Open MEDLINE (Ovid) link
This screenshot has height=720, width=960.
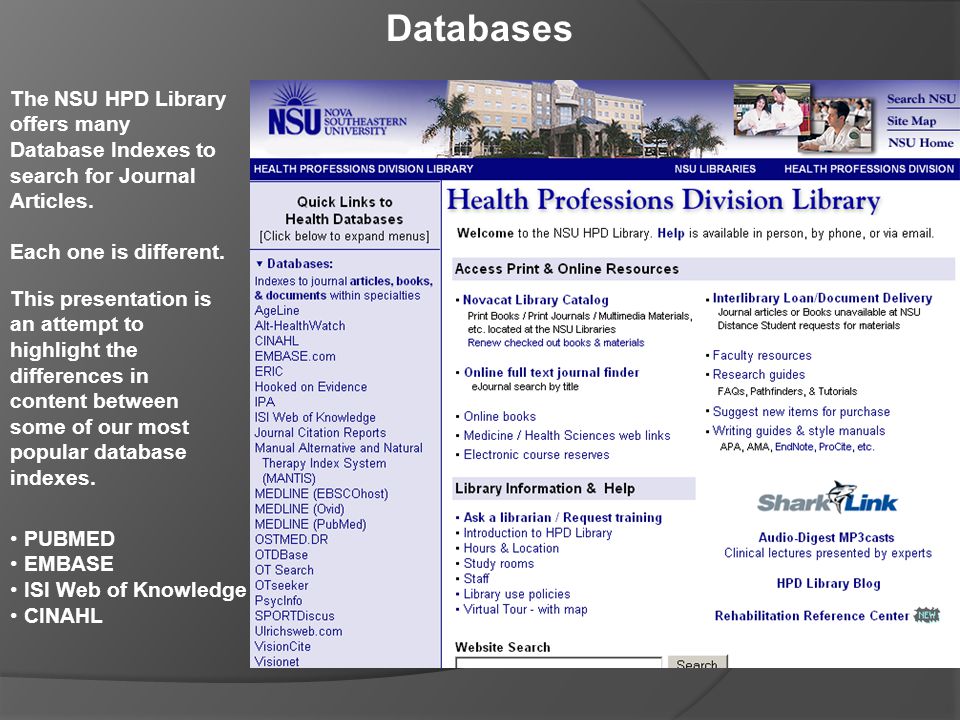pos(299,509)
